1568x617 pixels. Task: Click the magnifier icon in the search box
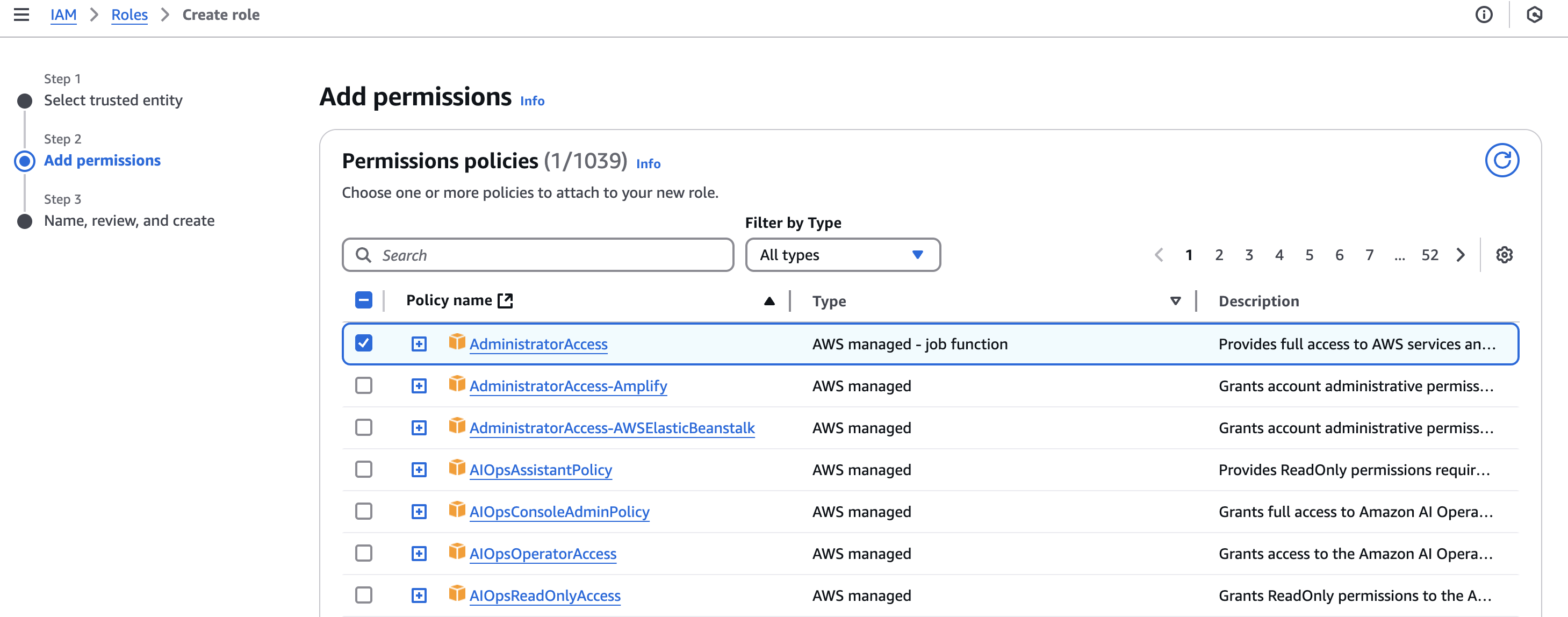coord(364,255)
